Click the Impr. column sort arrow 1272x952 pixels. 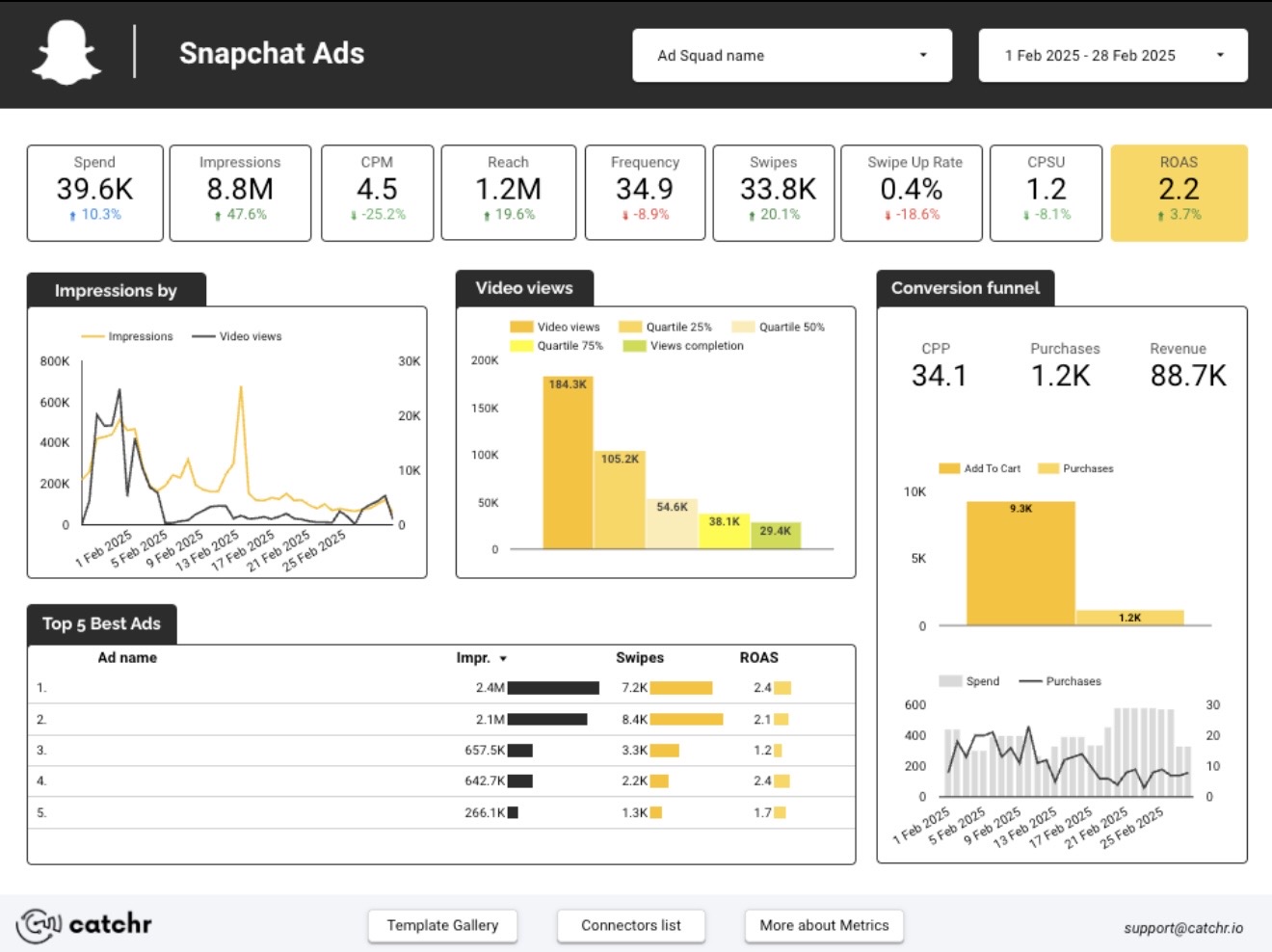(x=503, y=659)
